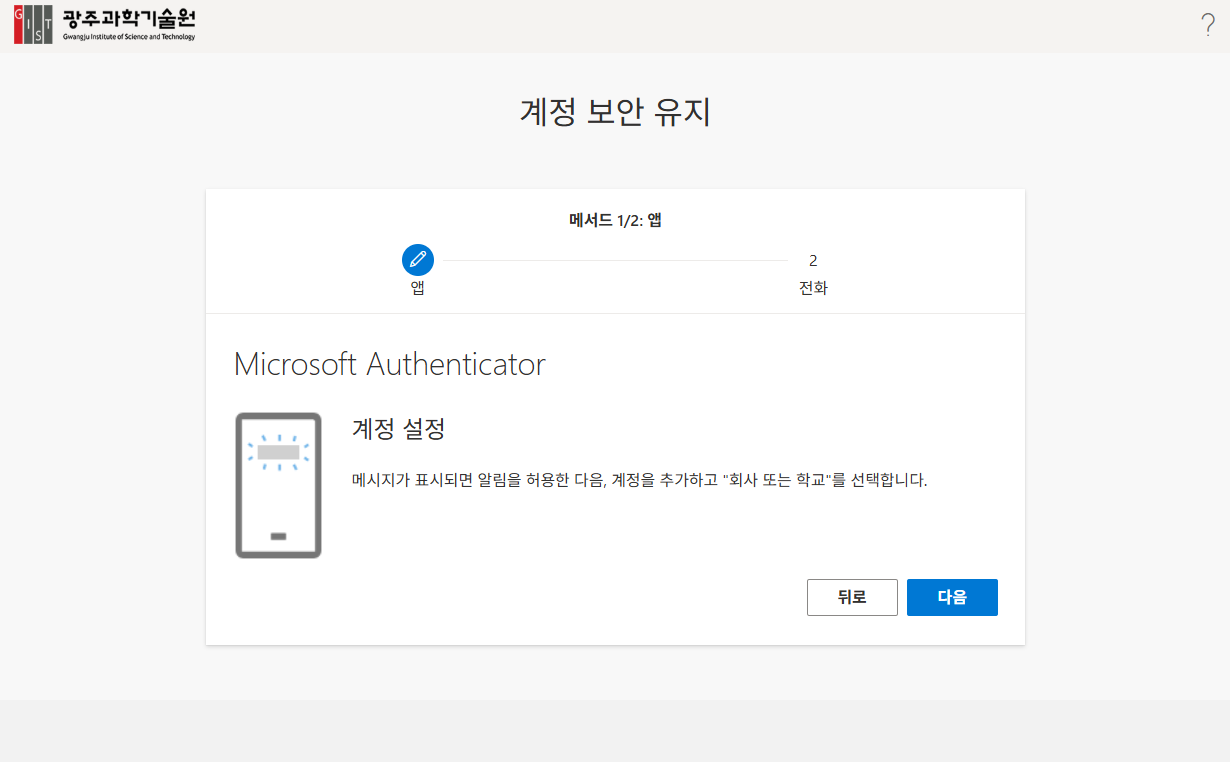This screenshot has height=762, width=1230.
Task: Click the 뒤로 button
Action: click(x=852, y=597)
